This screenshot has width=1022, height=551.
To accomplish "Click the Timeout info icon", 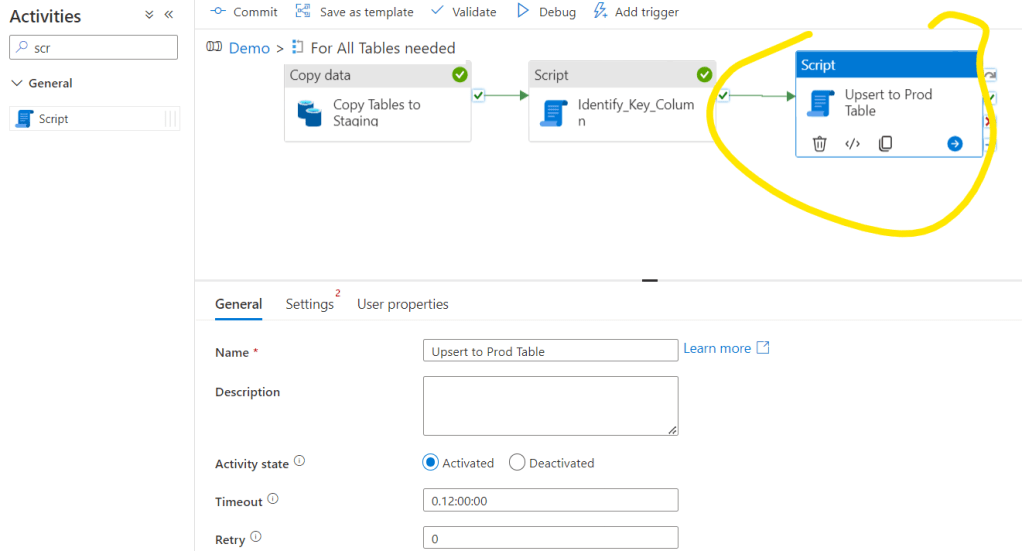I will coord(273,500).
